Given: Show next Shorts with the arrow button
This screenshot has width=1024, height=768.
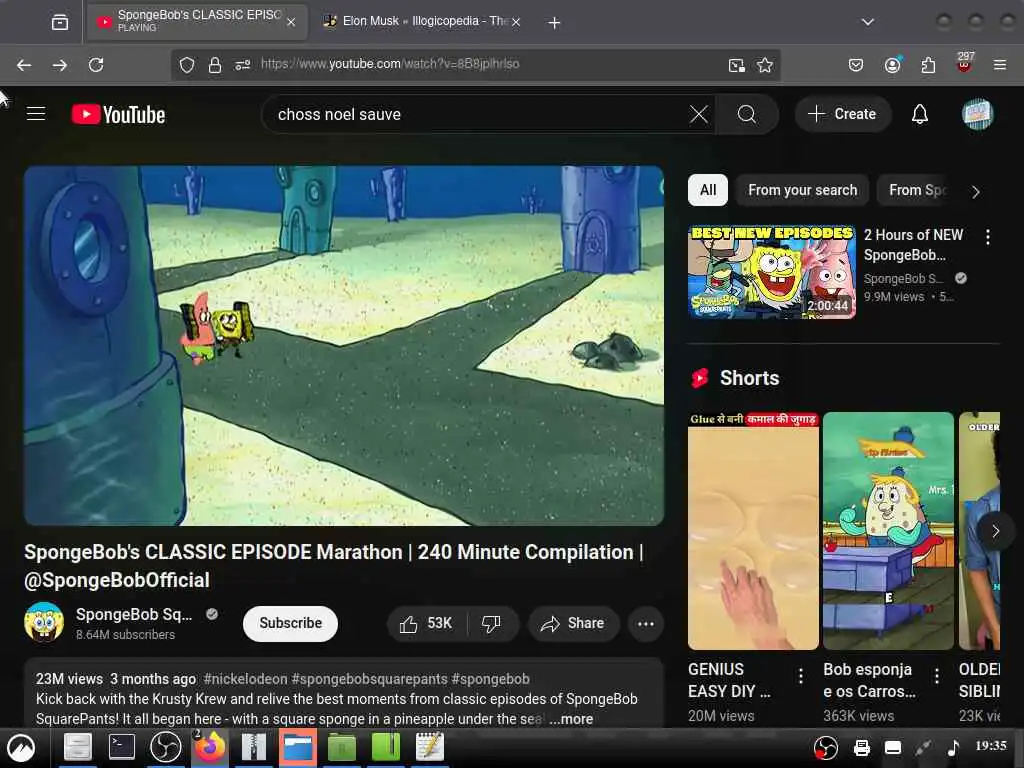Looking at the screenshot, I should [x=995, y=531].
